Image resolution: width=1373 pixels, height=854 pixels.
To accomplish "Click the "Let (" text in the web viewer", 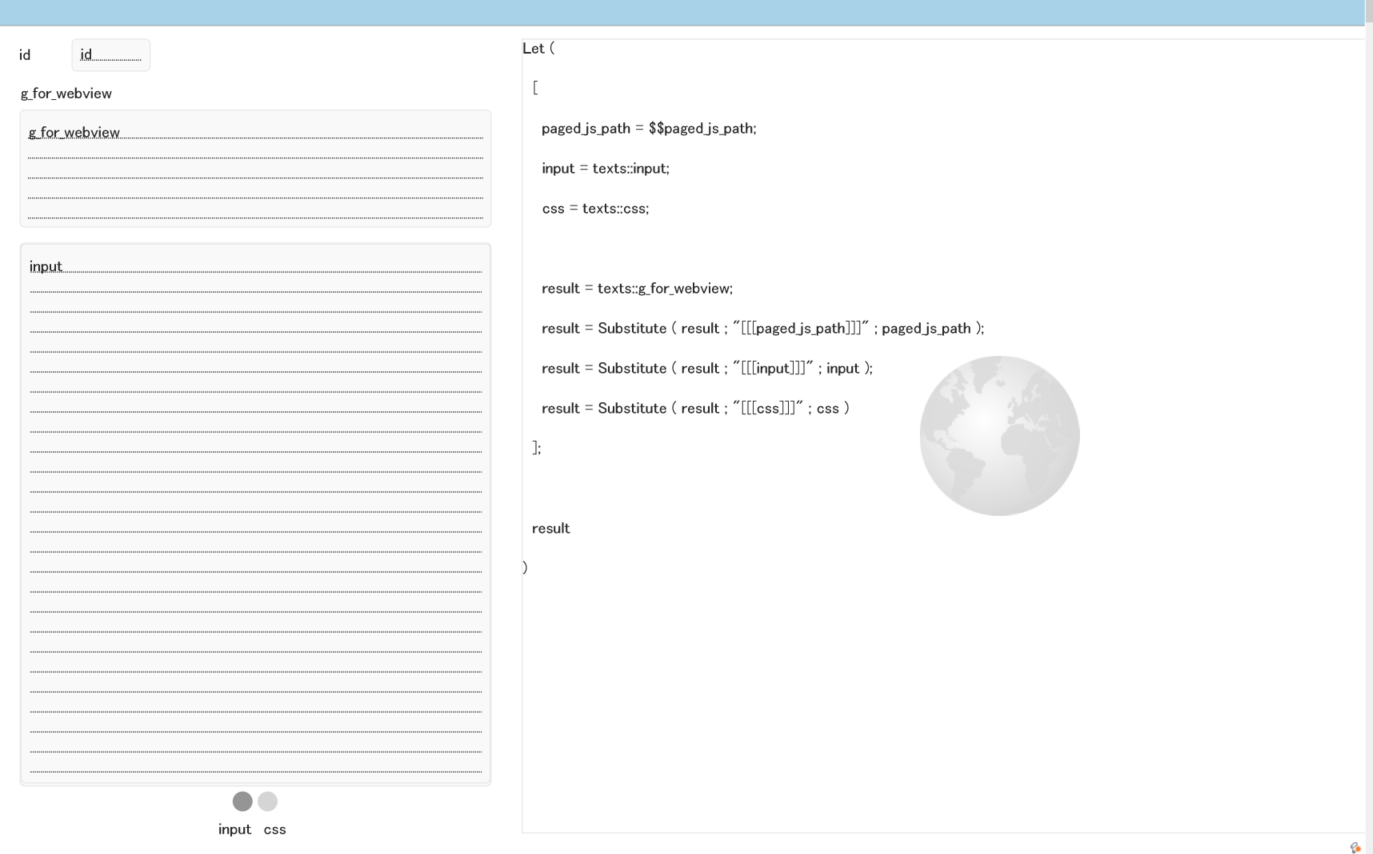I will (x=536, y=48).
